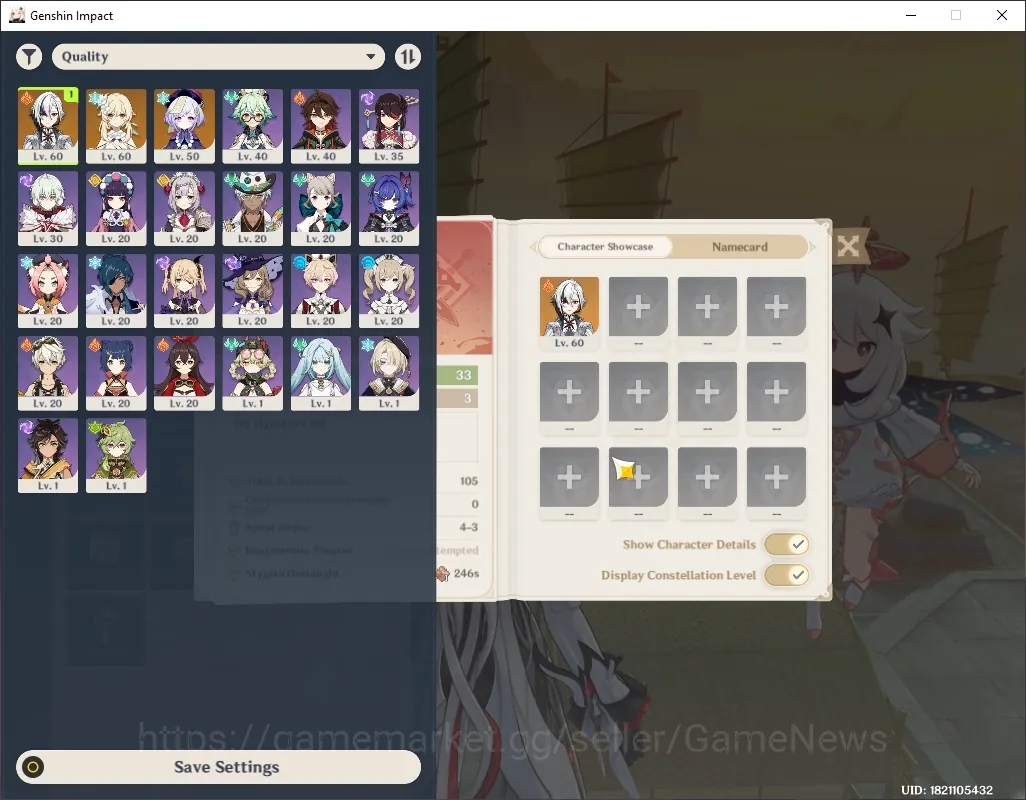
Task: Switch to the Namecard tab
Action: coord(739,247)
